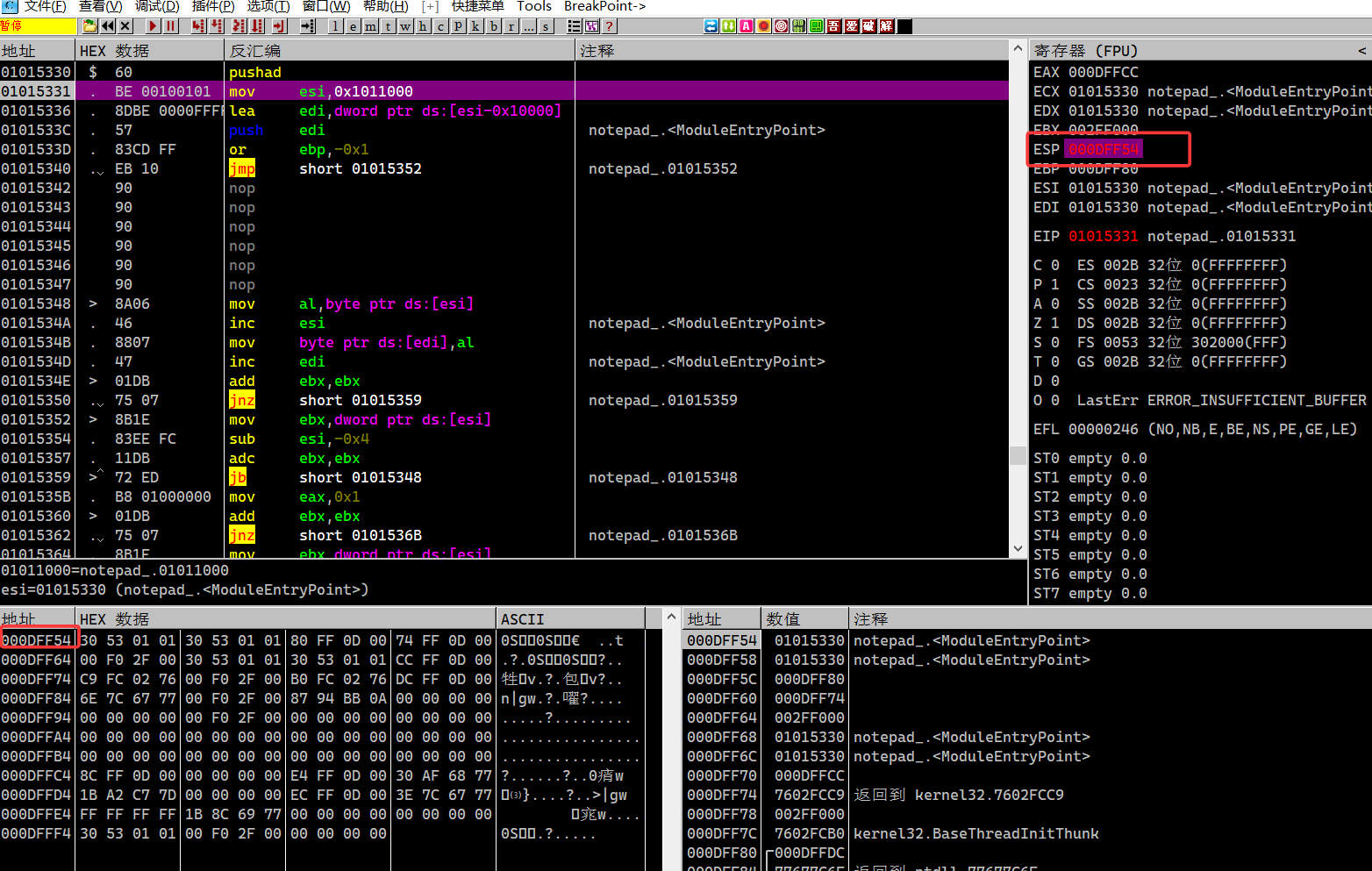Click the Open file folder icon
1372x871 pixels.
coord(89,26)
